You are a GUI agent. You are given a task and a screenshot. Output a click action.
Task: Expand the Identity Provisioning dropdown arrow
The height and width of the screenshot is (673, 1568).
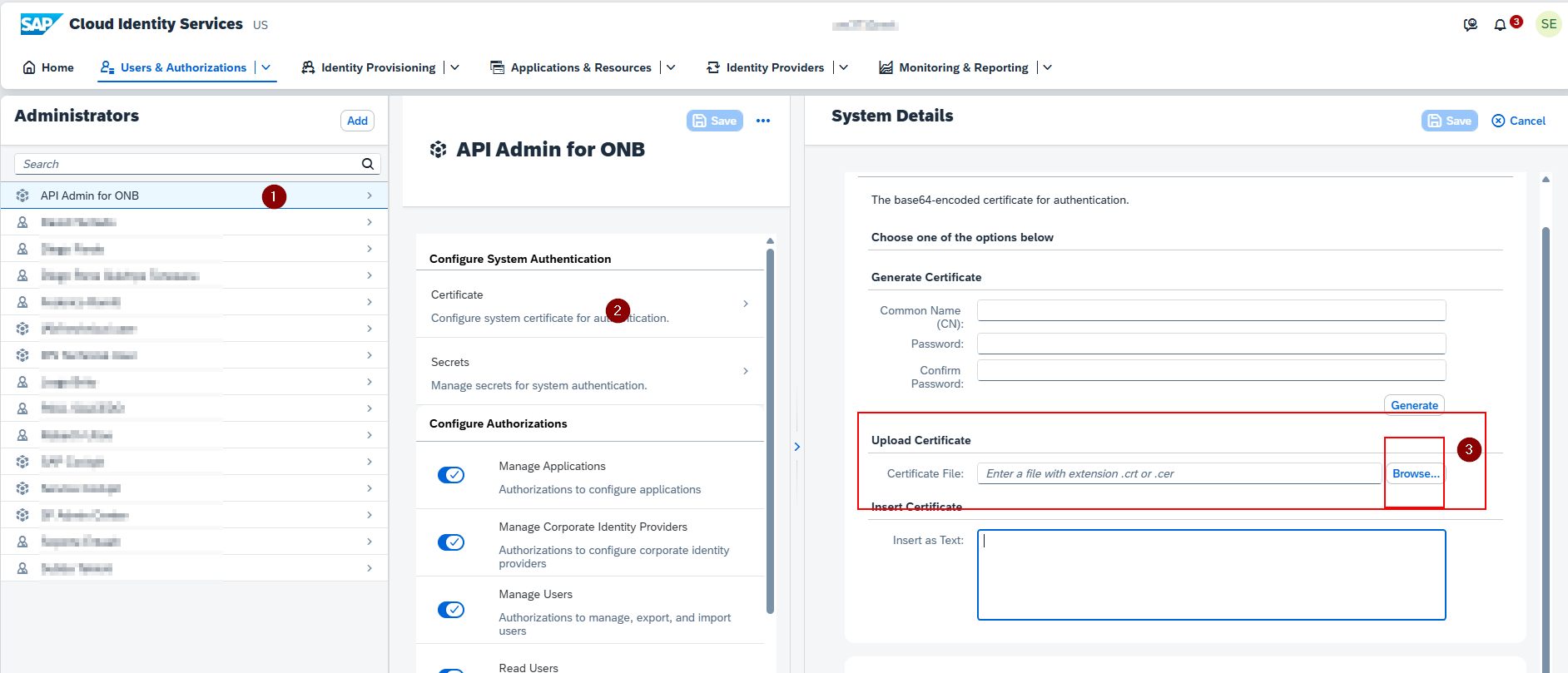click(x=454, y=67)
